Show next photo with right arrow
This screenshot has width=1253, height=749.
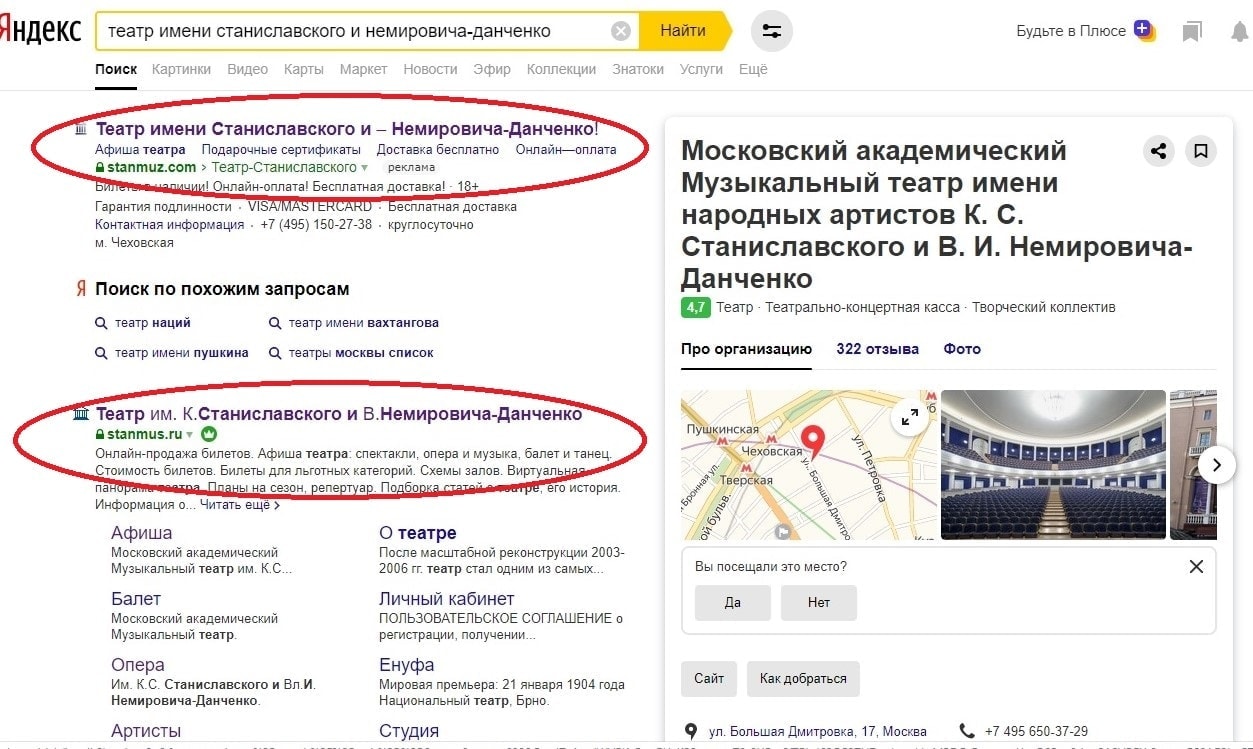(x=1216, y=465)
